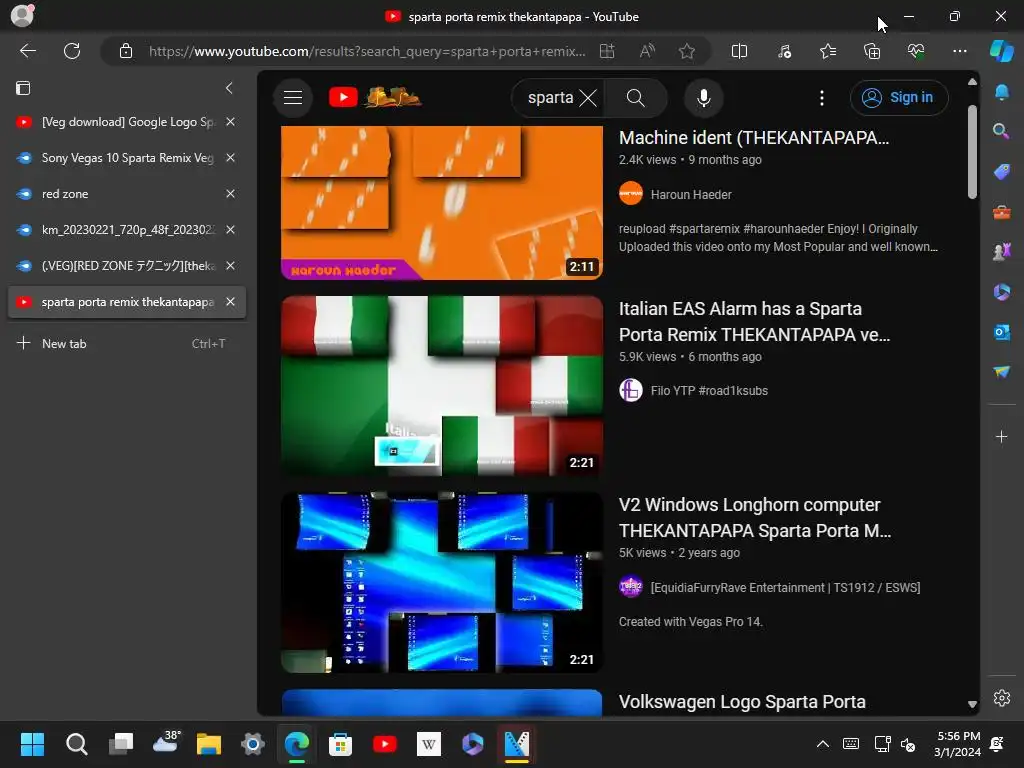The height and width of the screenshot is (768, 1024).
Task: Switch to km_20230221_720p tab
Action: coord(127,230)
